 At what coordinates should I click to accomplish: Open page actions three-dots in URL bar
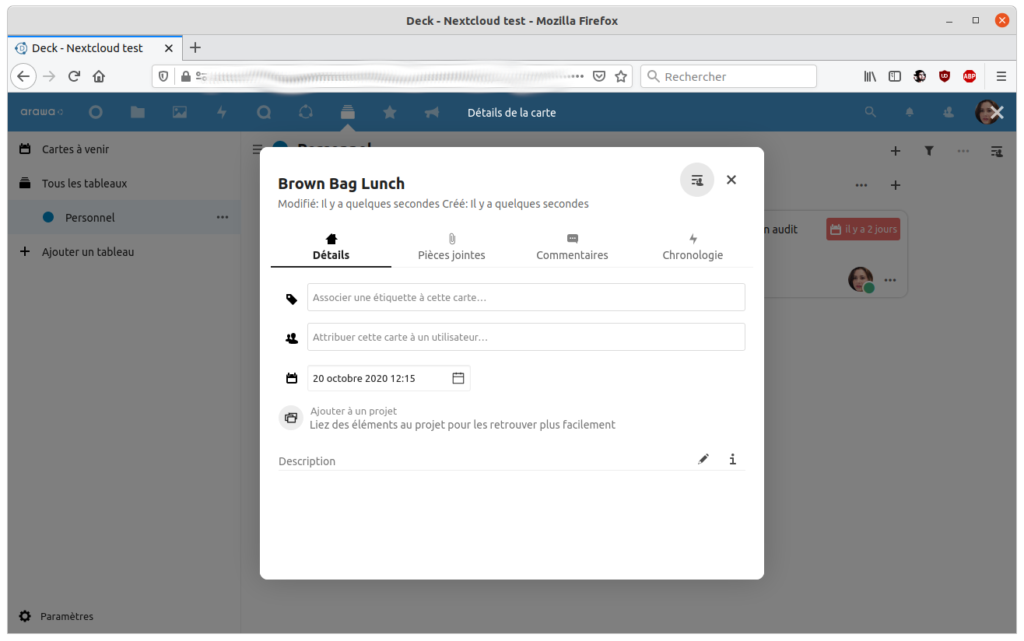(577, 76)
